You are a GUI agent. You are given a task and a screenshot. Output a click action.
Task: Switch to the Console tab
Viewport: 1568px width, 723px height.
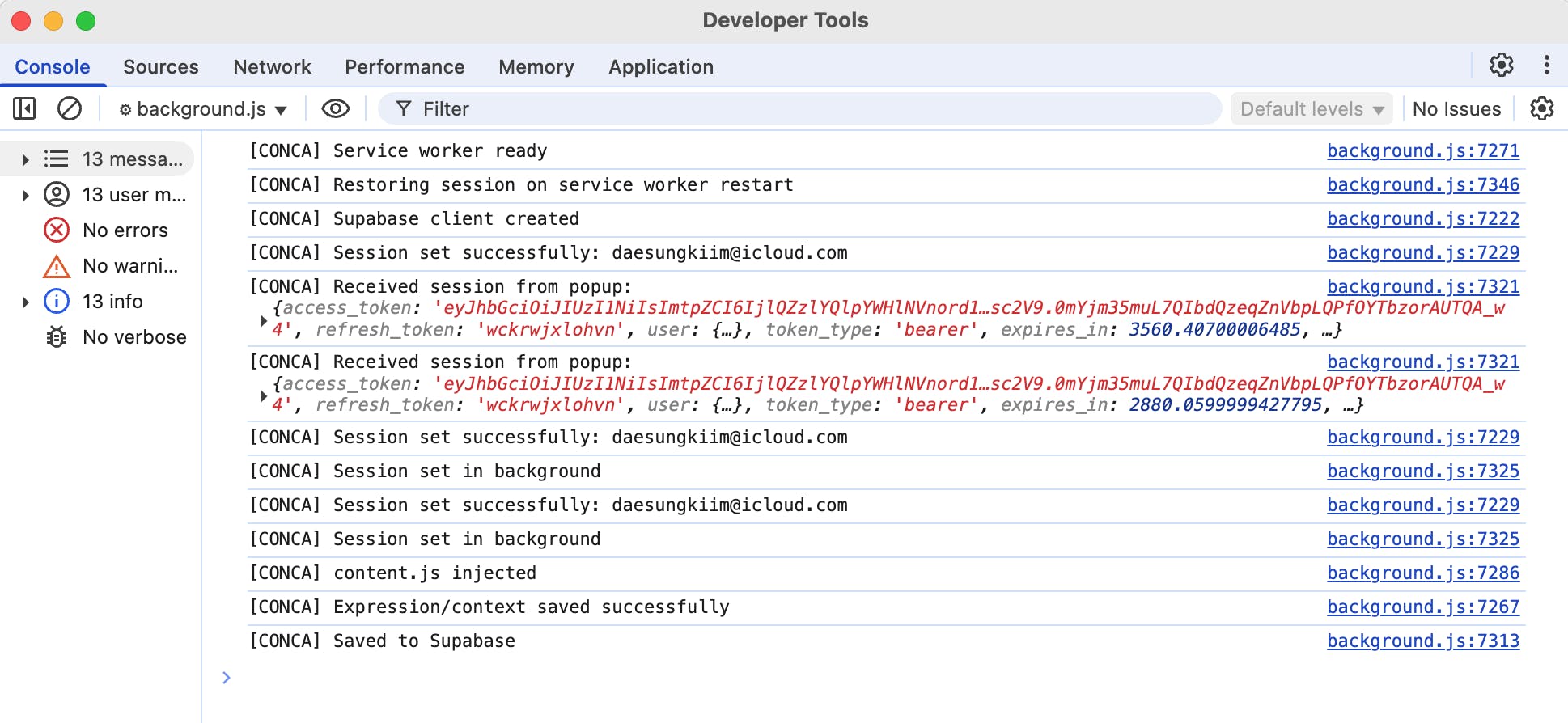[53, 66]
